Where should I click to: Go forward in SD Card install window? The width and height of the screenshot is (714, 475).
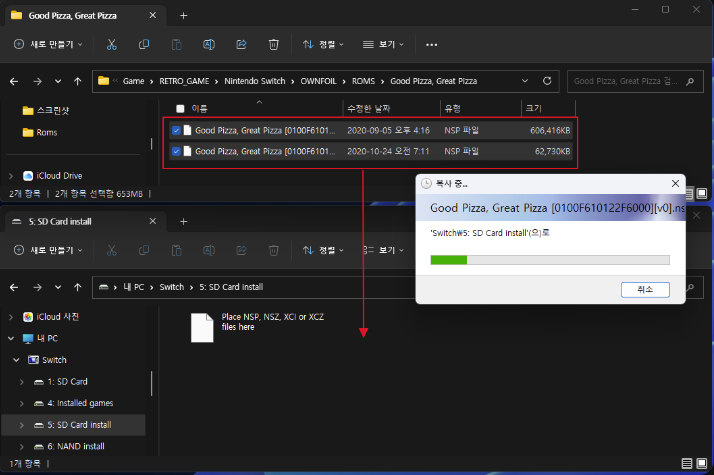point(37,287)
